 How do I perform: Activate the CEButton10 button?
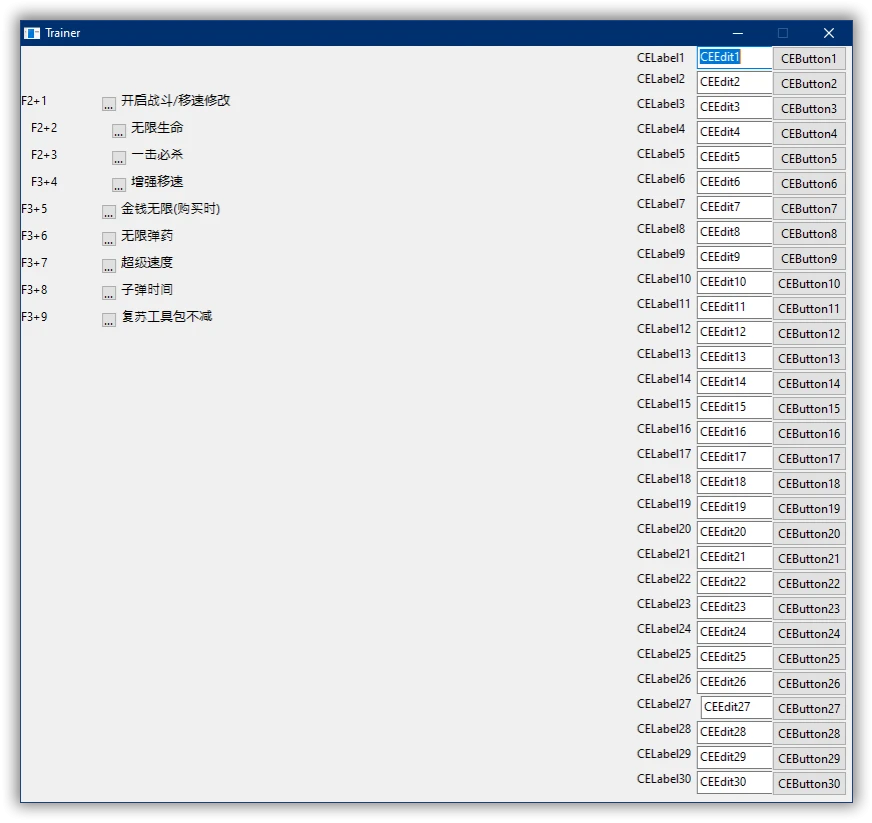tap(809, 284)
